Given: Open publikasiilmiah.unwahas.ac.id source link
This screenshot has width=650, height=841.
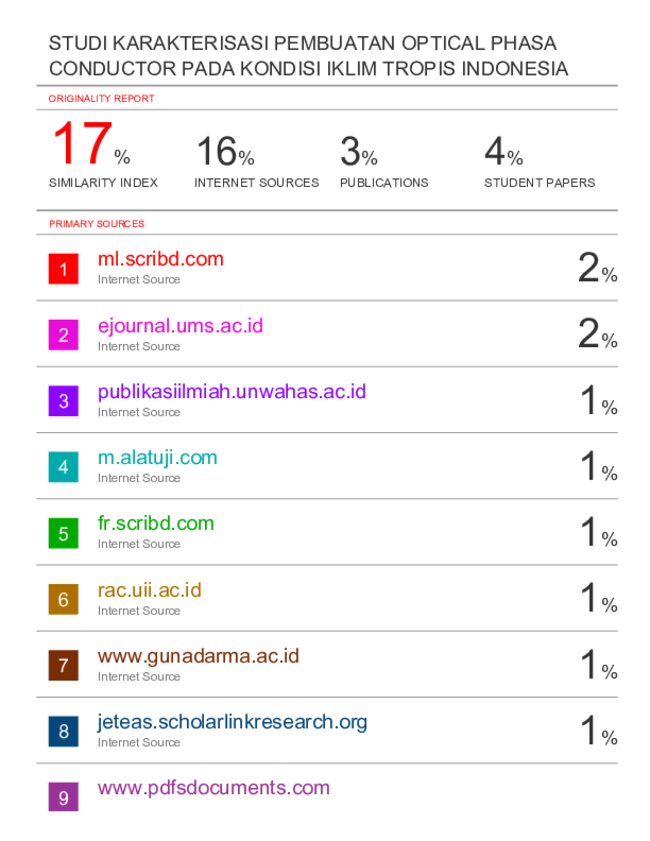Looking at the screenshot, I should (x=232, y=392).
